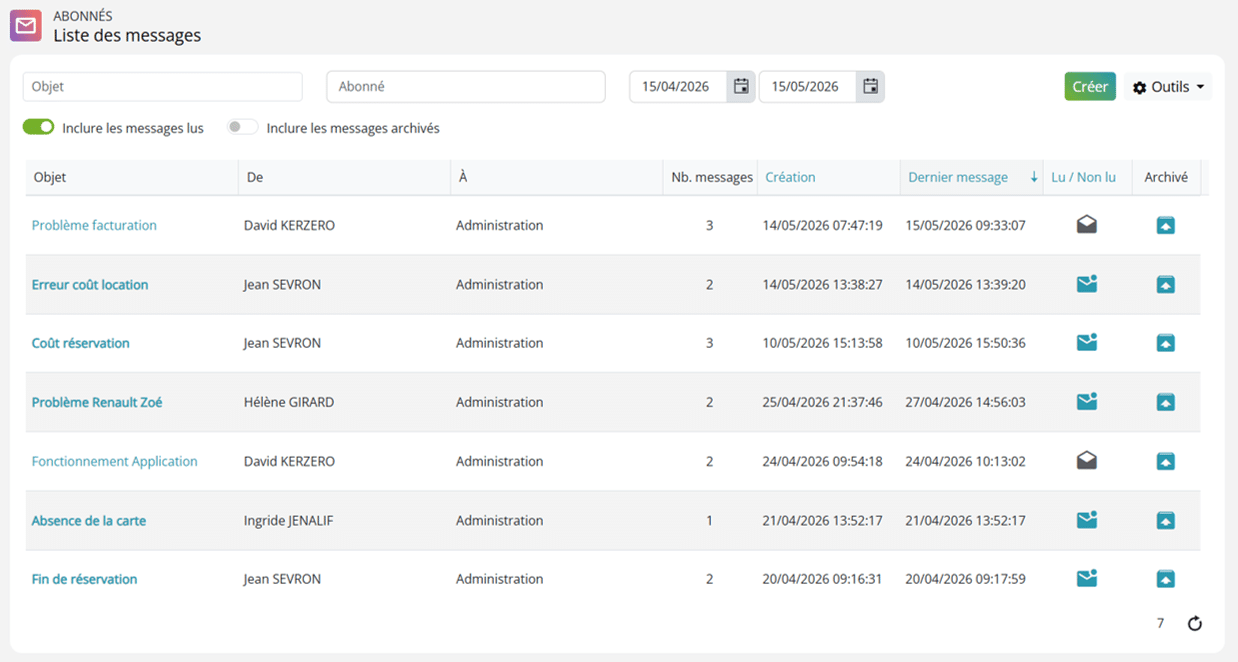Archive the Problème Renault Zoé message
This screenshot has width=1238, height=662.
click(1165, 402)
